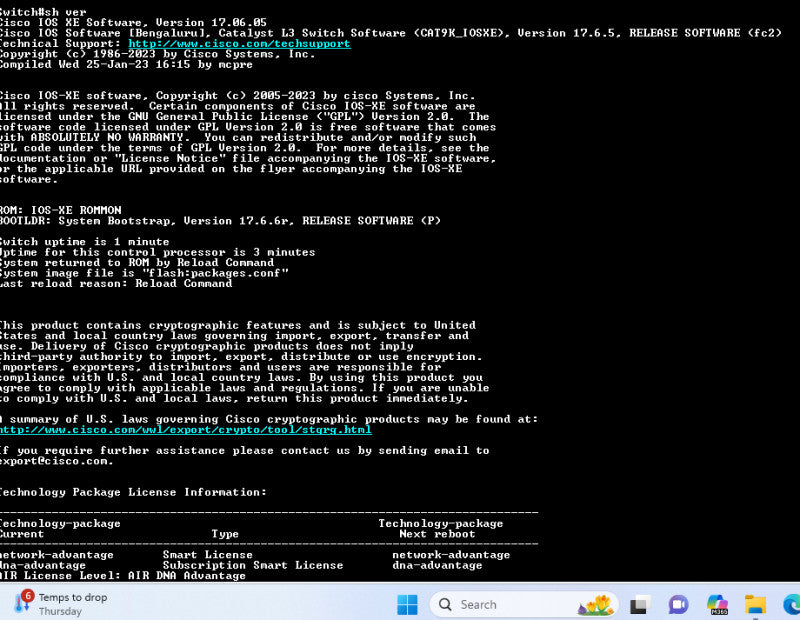Open the Windows Start menu
The height and width of the screenshot is (620, 800).
pyautogui.click(x=407, y=605)
